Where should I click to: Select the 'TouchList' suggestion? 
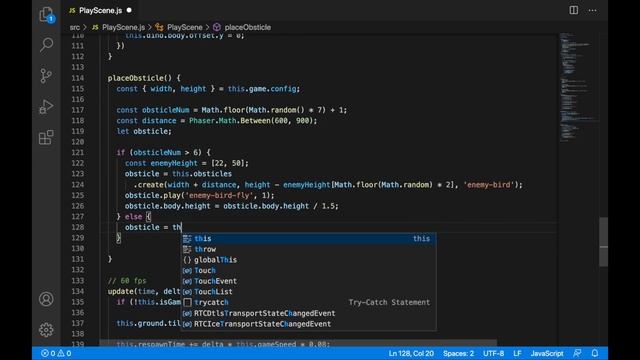309,291
